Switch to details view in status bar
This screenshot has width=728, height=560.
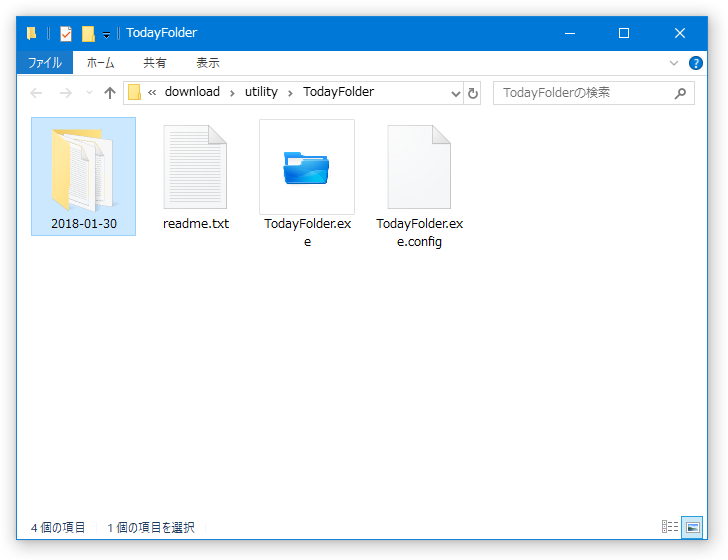(670, 527)
